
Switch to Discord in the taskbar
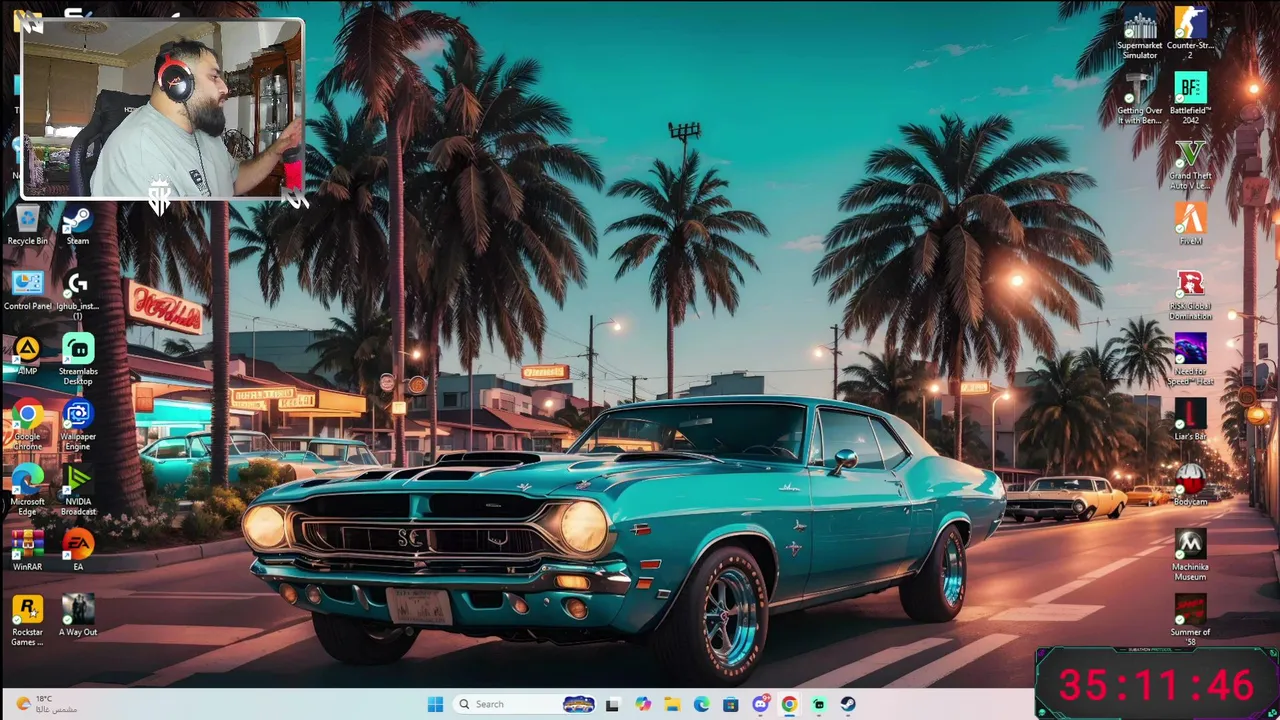tap(760, 704)
